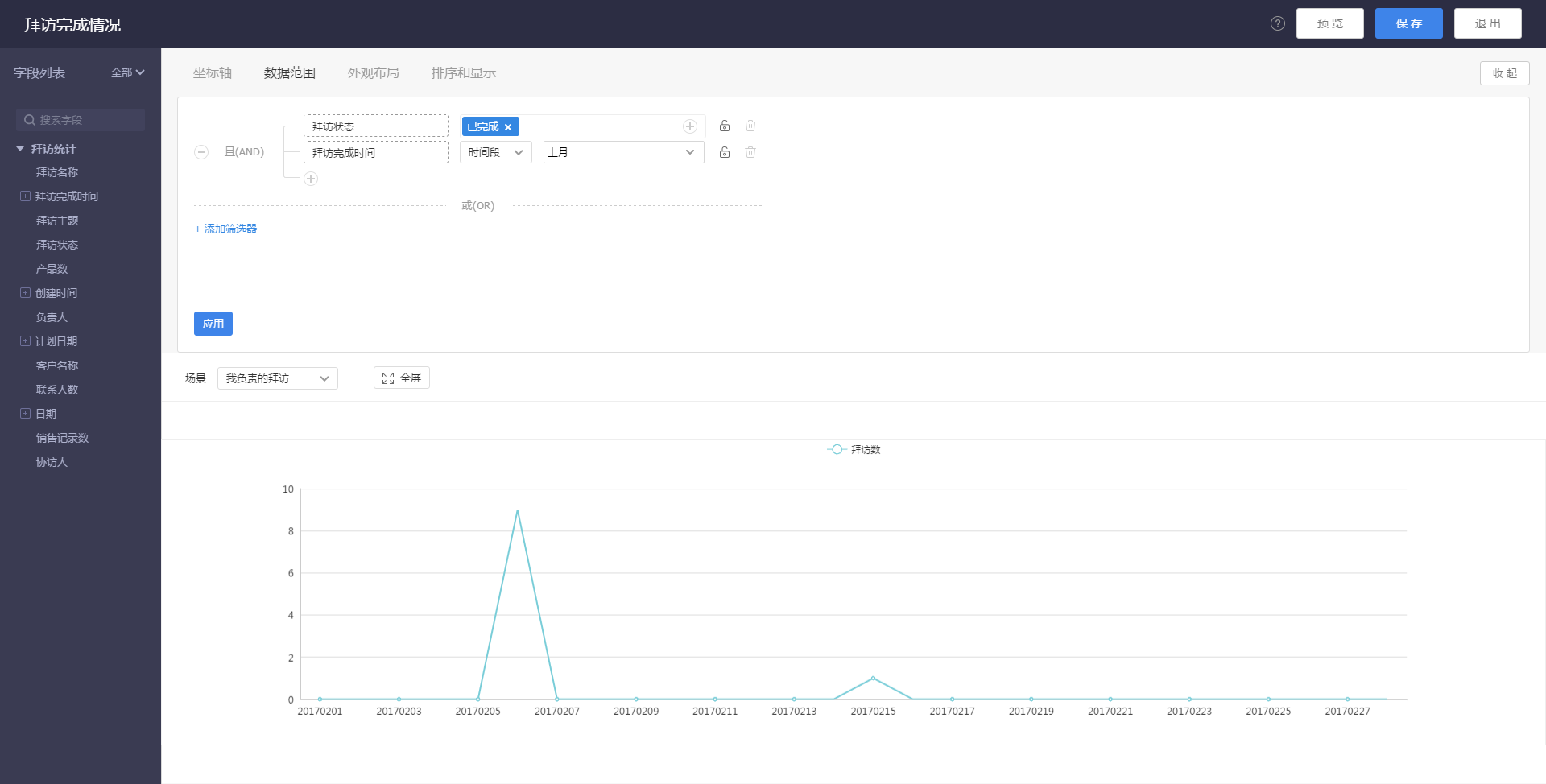Viewport: 1546px width, 784px height.
Task: Click the data point at 20170215
Action: point(873,679)
